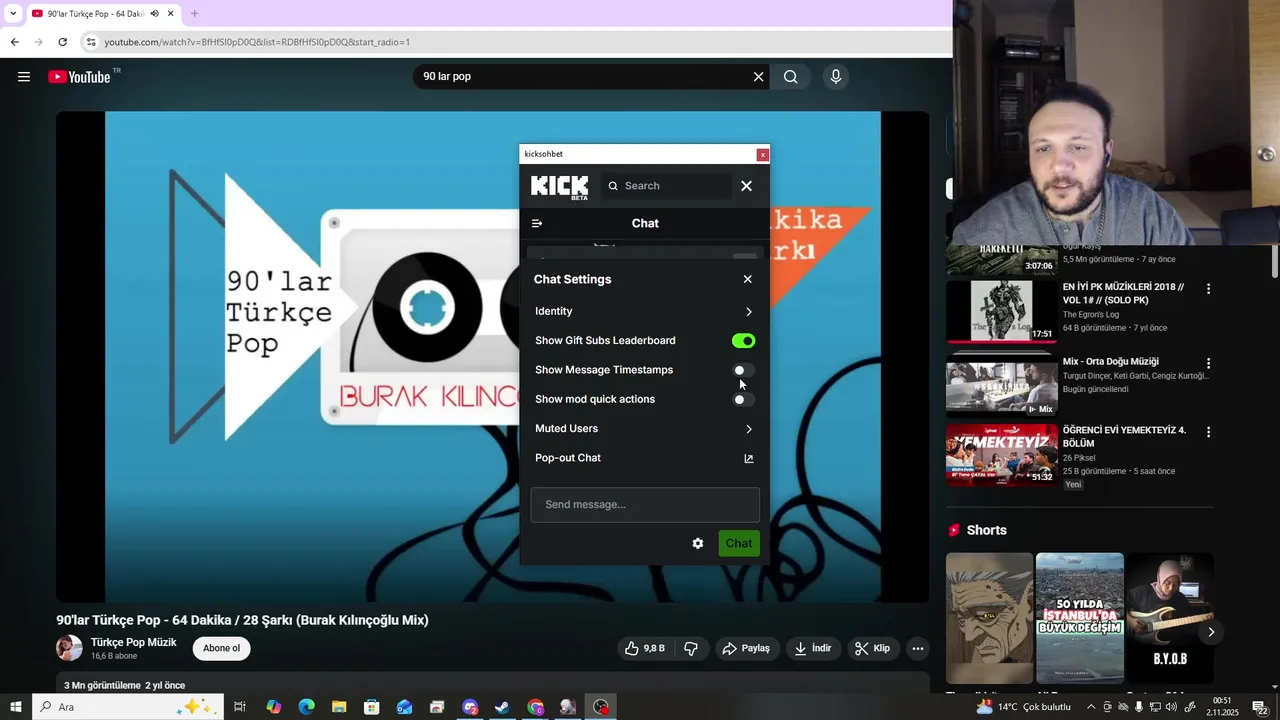
Task: Open chat settings with the gear icon
Action: (698, 543)
